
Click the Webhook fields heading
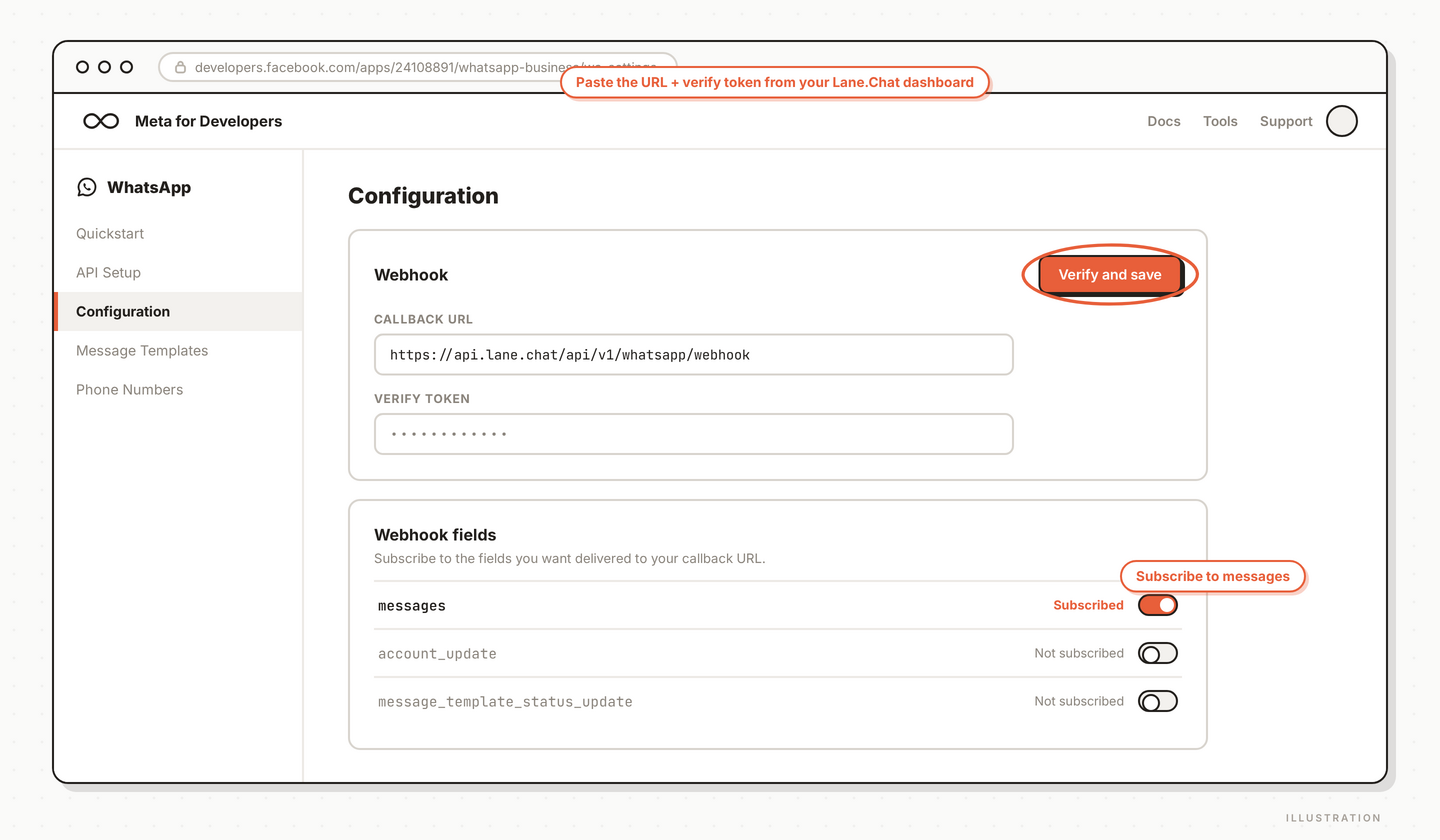coord(435,535)
